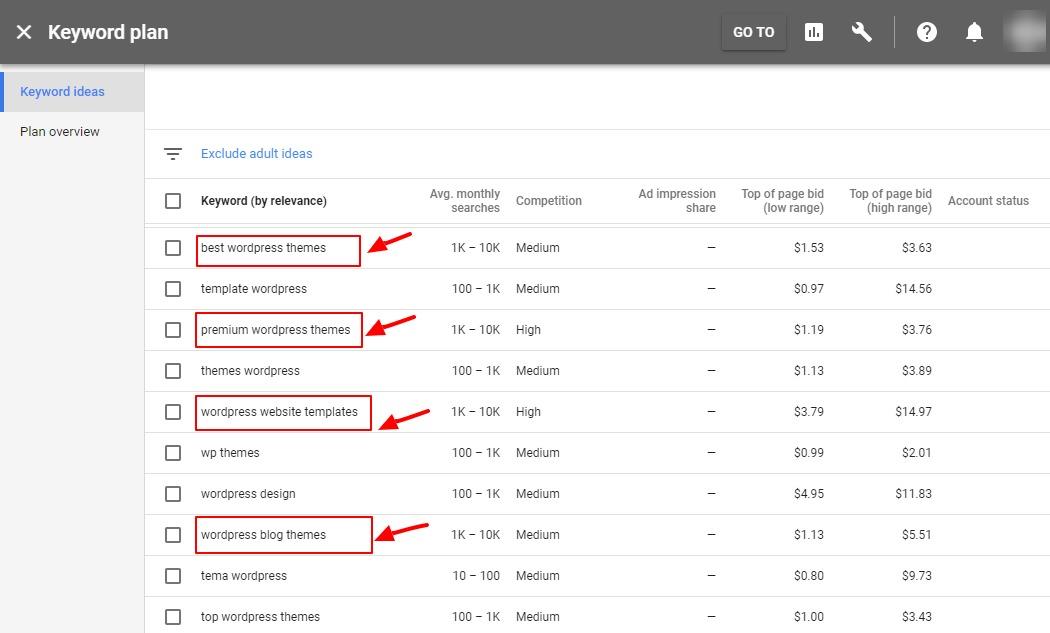Click keyword 'premium wordpress themes'
The height and width of the screenshot is (633, 1050).
point(275,330)
